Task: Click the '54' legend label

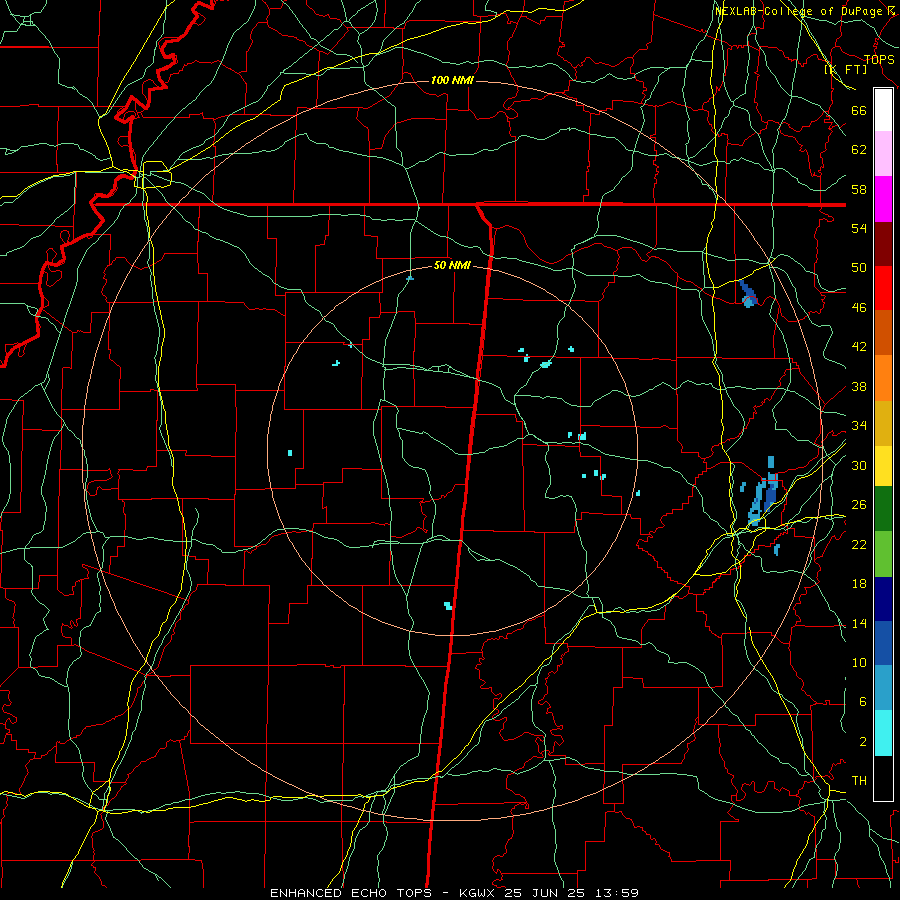Action: coord(859,228)
